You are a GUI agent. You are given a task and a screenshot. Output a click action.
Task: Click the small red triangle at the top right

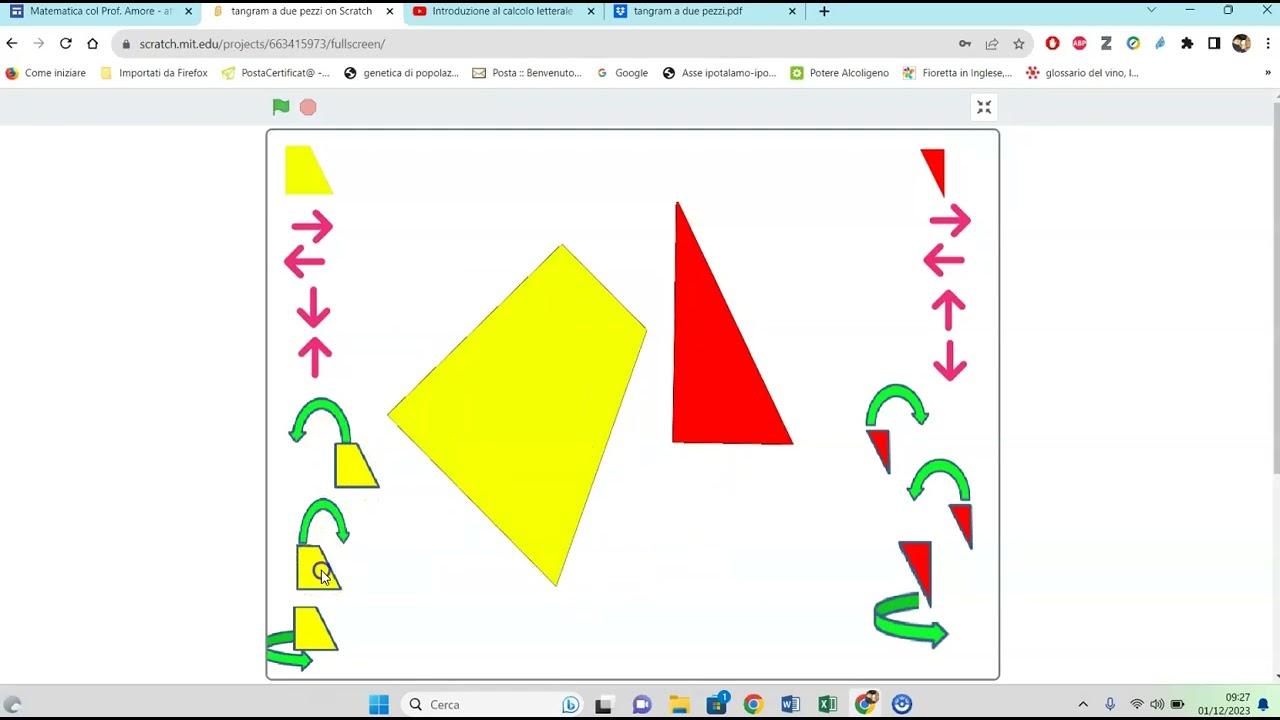tap(934, 168)
